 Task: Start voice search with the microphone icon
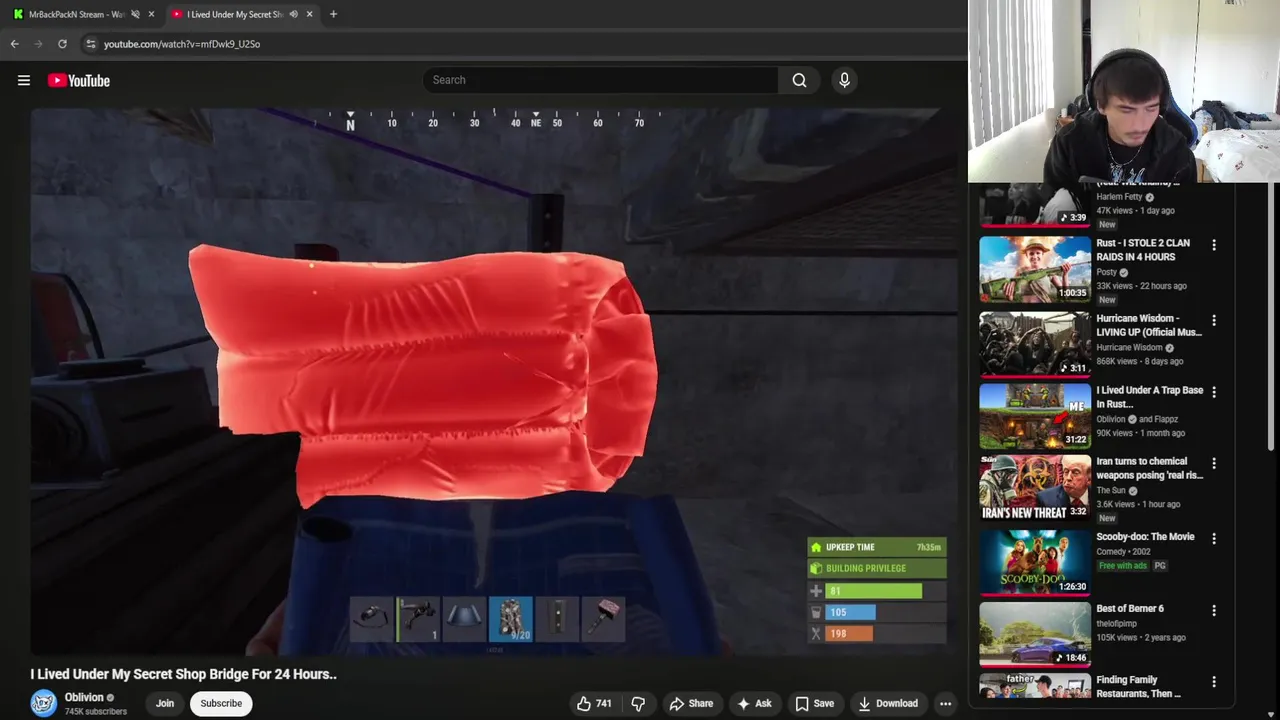pos(844,80)
